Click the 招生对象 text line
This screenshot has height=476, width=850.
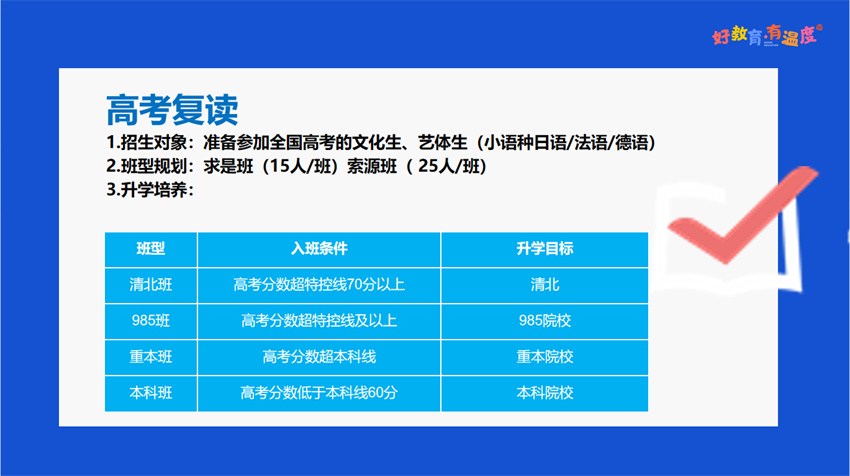click(380, 143)
